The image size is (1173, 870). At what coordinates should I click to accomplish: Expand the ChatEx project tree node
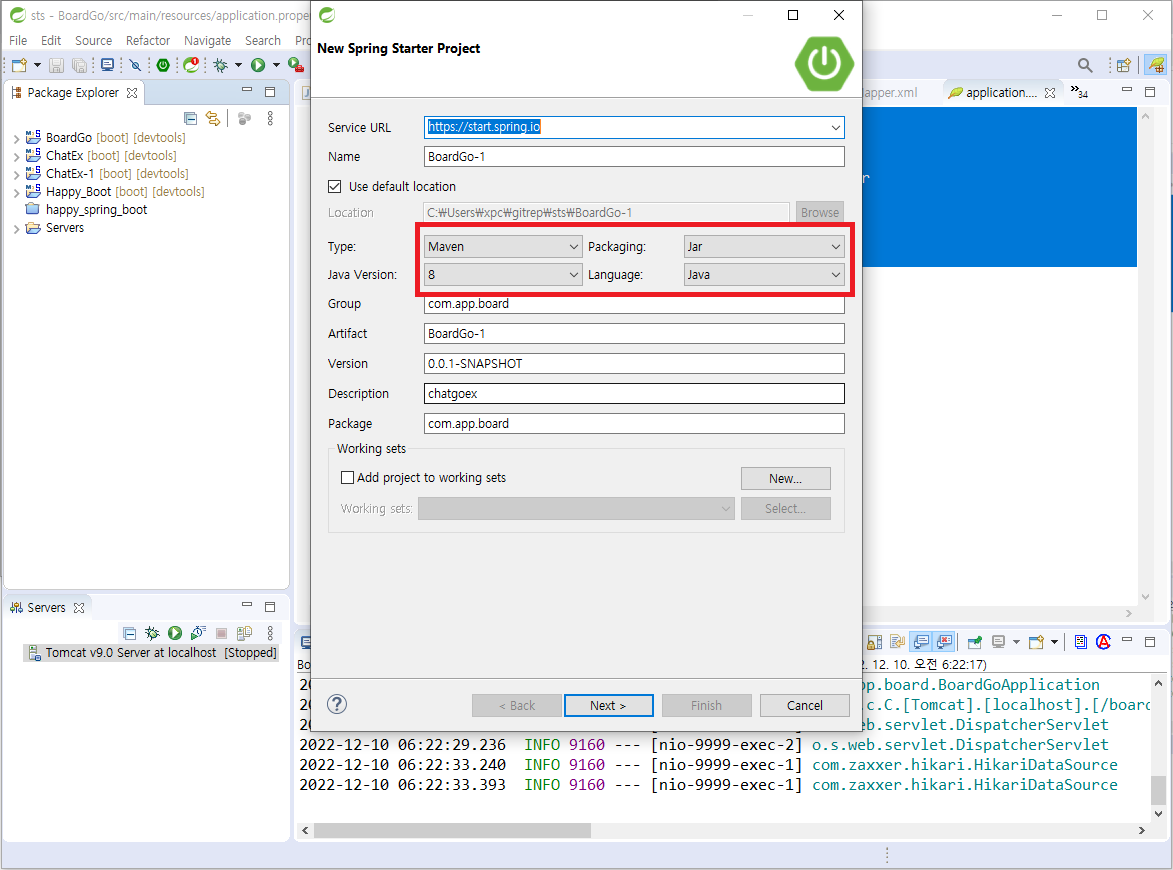pos(16,156)
